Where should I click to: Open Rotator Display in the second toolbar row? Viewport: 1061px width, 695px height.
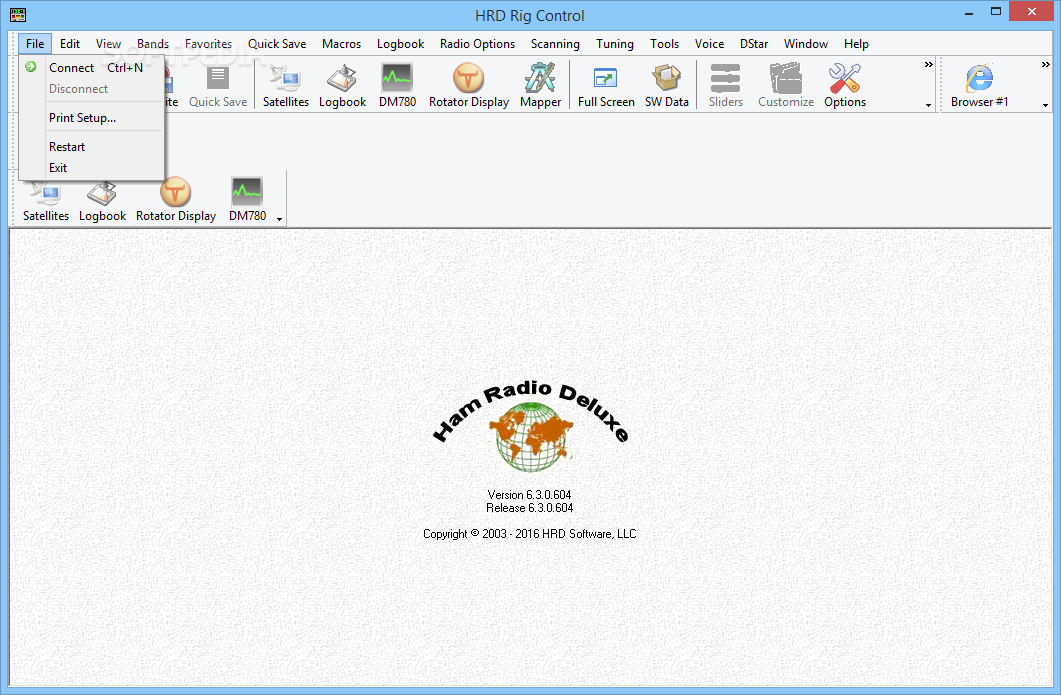(176, 200)
